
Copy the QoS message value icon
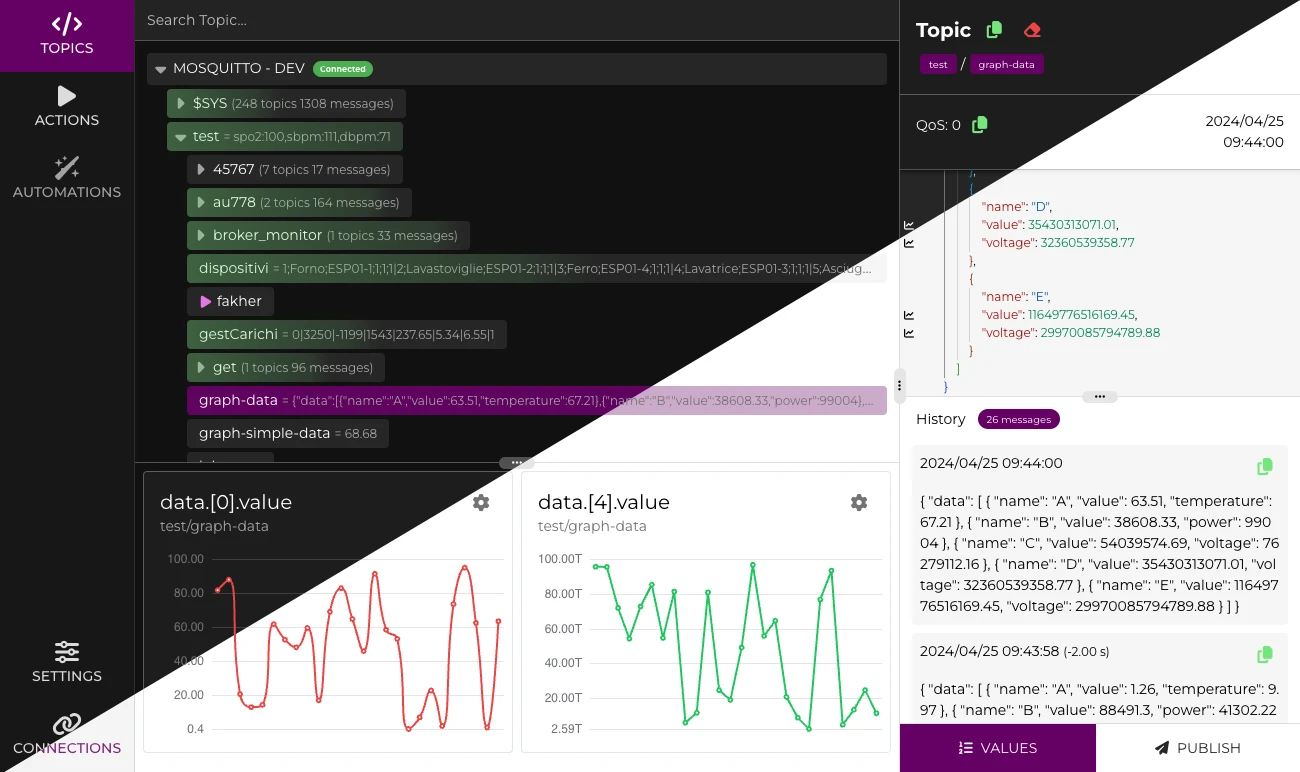point(980,125)
